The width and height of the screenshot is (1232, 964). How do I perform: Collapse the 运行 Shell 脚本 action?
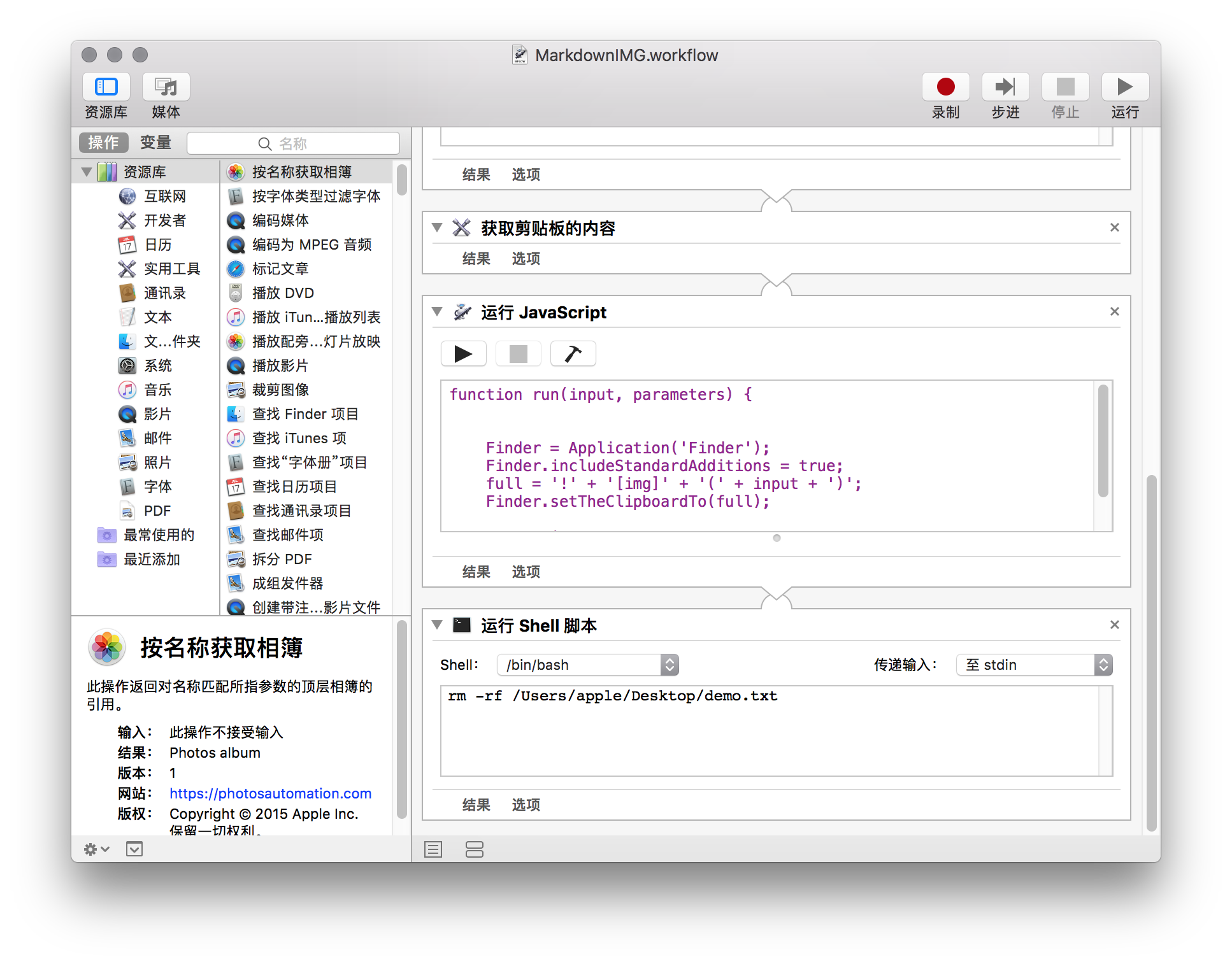coord(437,625)
